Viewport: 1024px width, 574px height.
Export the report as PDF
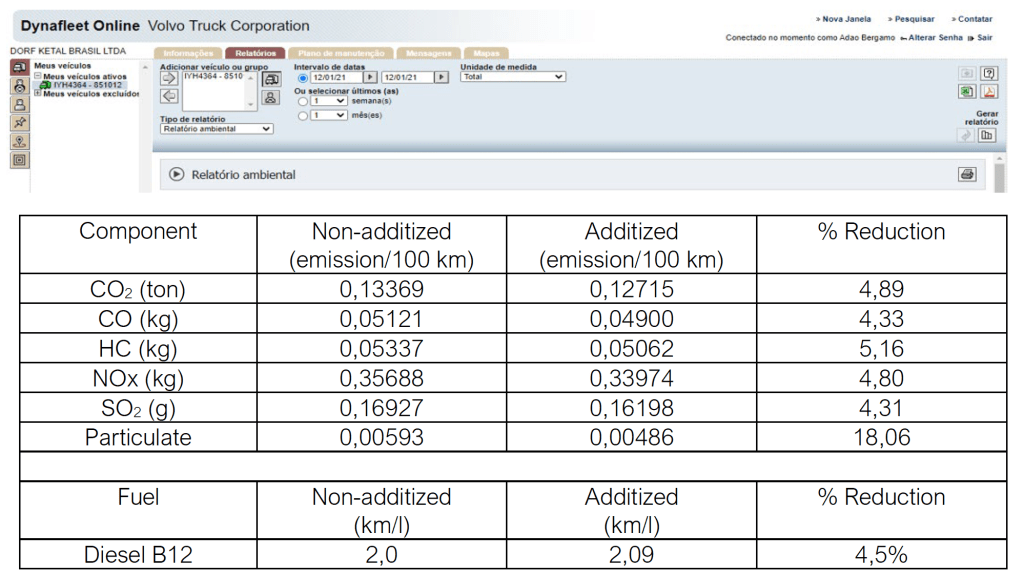988,92
